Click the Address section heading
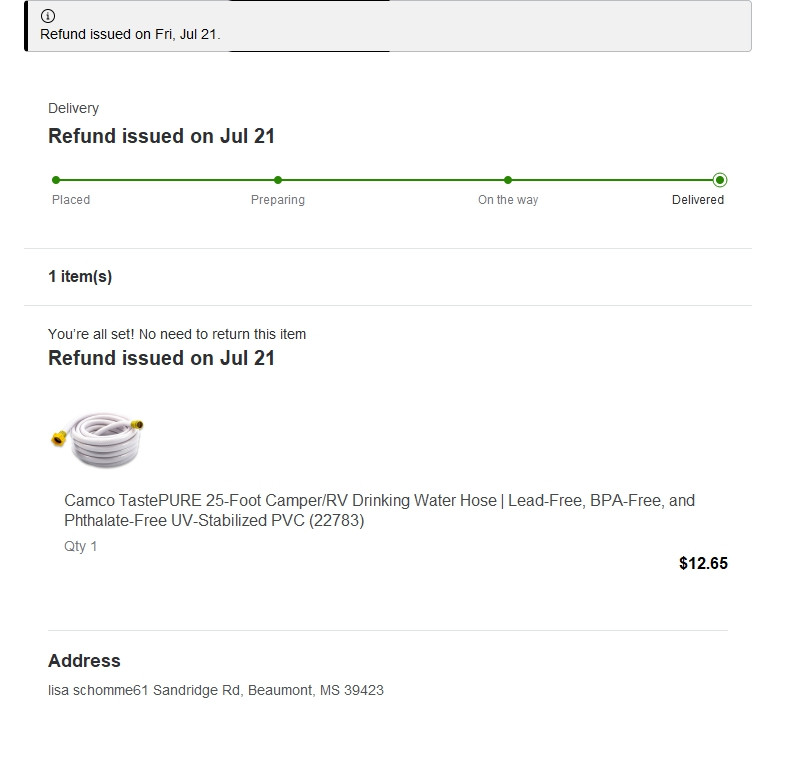 pyautogui.click(x=84, y=661)
